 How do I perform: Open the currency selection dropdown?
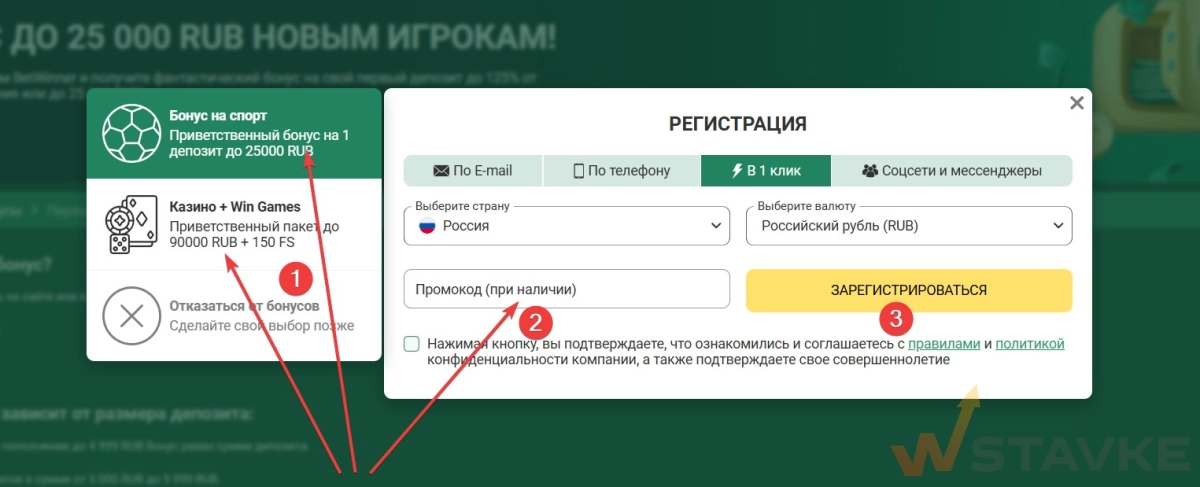909,226
